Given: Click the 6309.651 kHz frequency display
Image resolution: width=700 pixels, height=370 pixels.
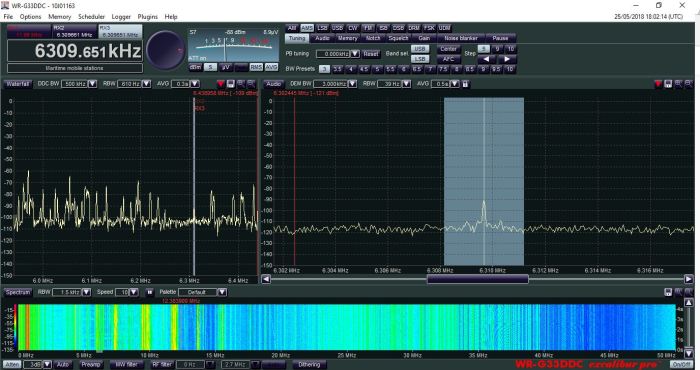Looking at the screenshot, I should 75,51.
